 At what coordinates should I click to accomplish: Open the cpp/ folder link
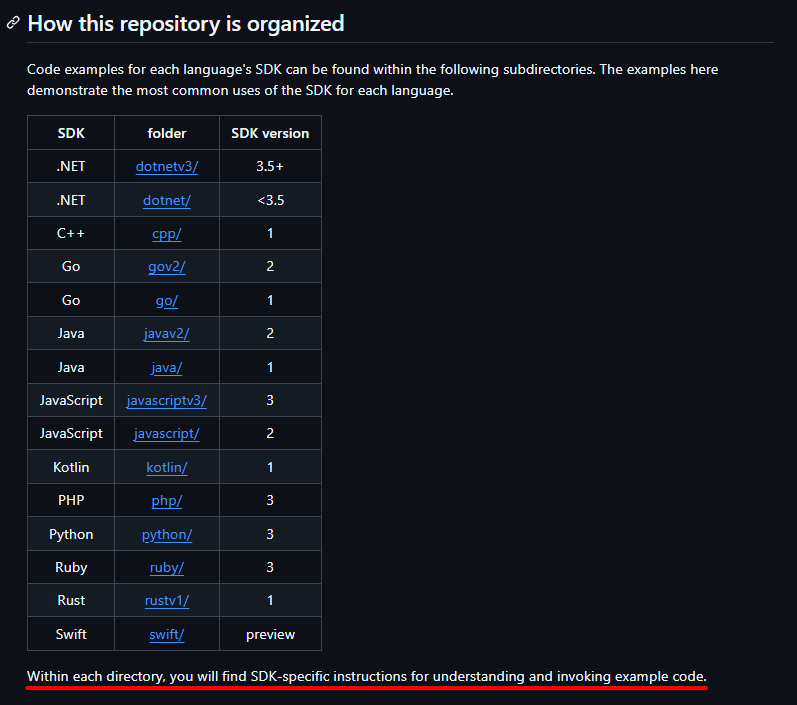[167, 233]
